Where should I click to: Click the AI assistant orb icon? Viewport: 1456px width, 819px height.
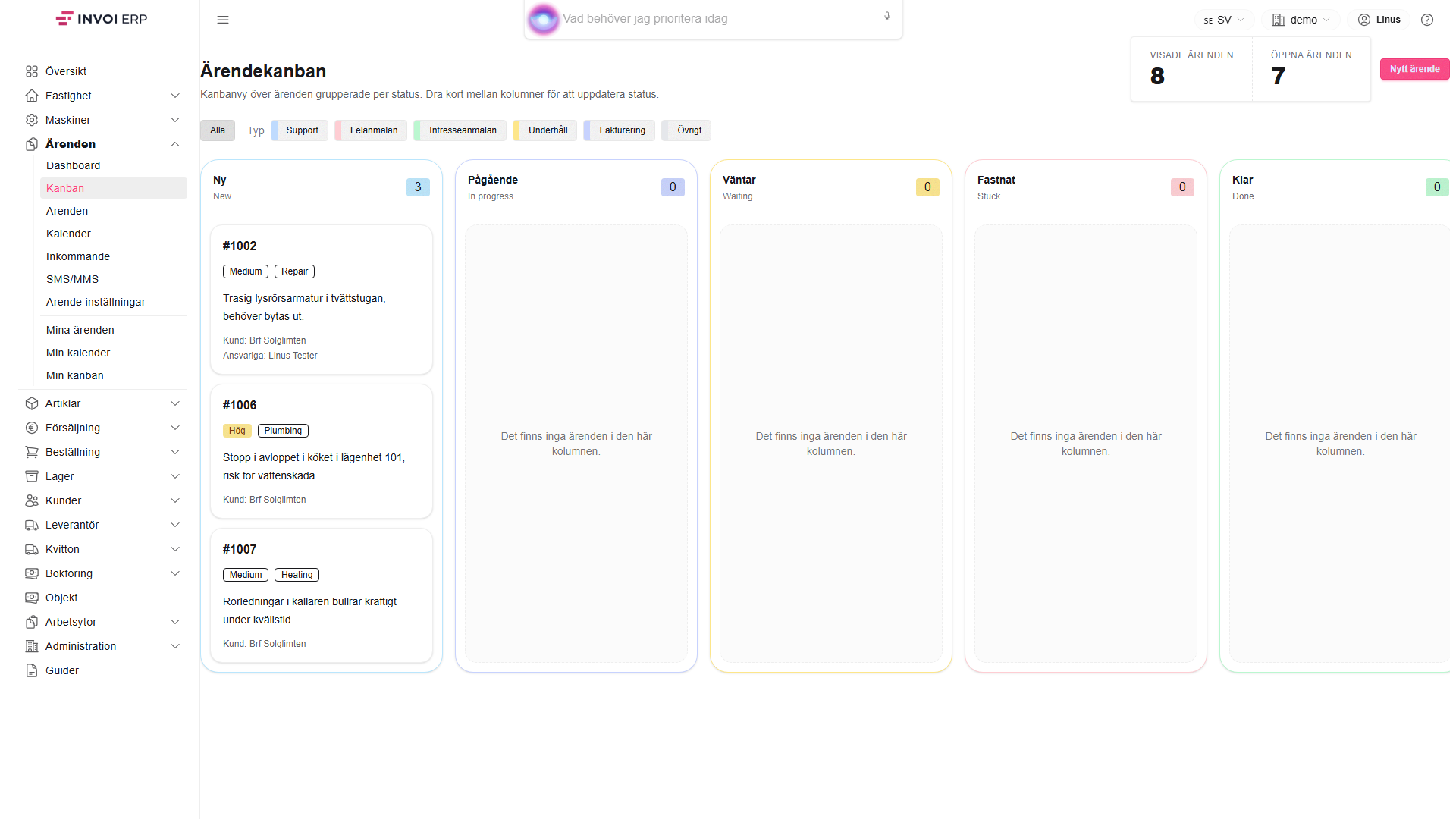pyautogui.click(x=543, y=19)
